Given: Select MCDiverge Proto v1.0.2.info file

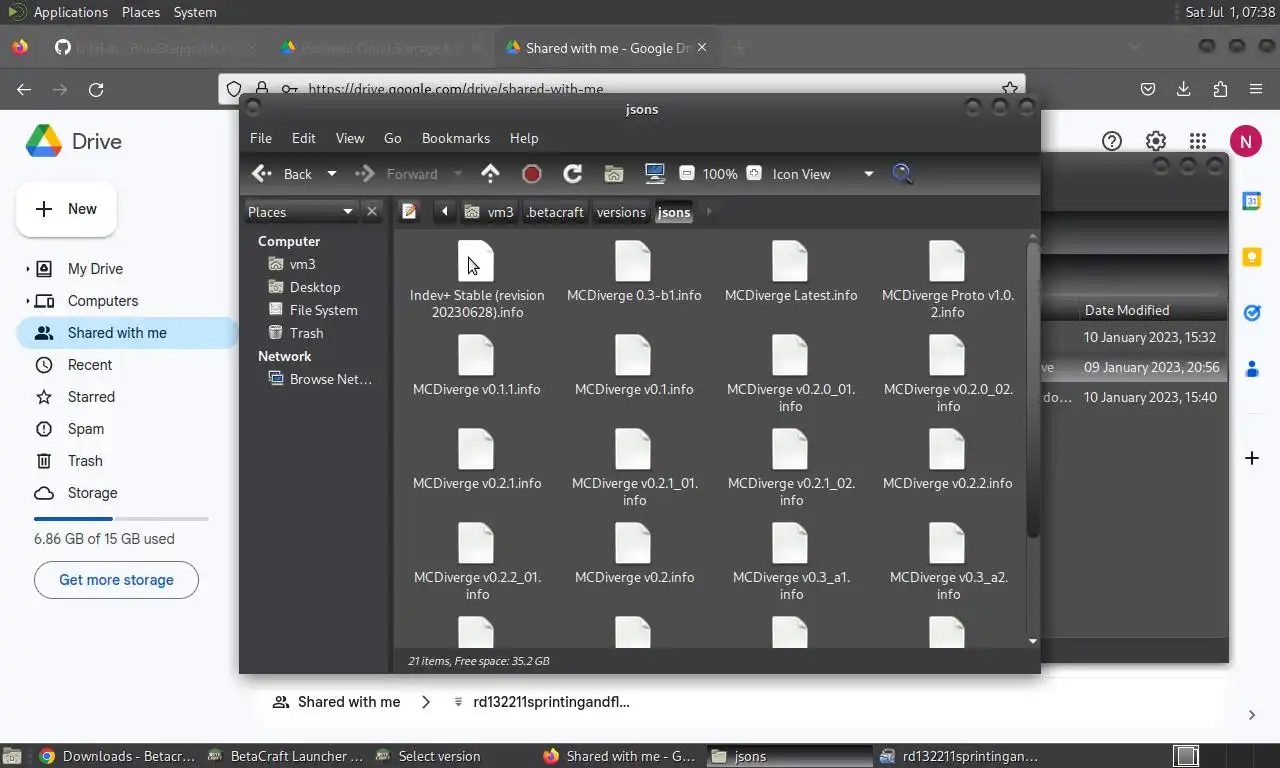Looking at the screenshot, I should click(948, 280).
